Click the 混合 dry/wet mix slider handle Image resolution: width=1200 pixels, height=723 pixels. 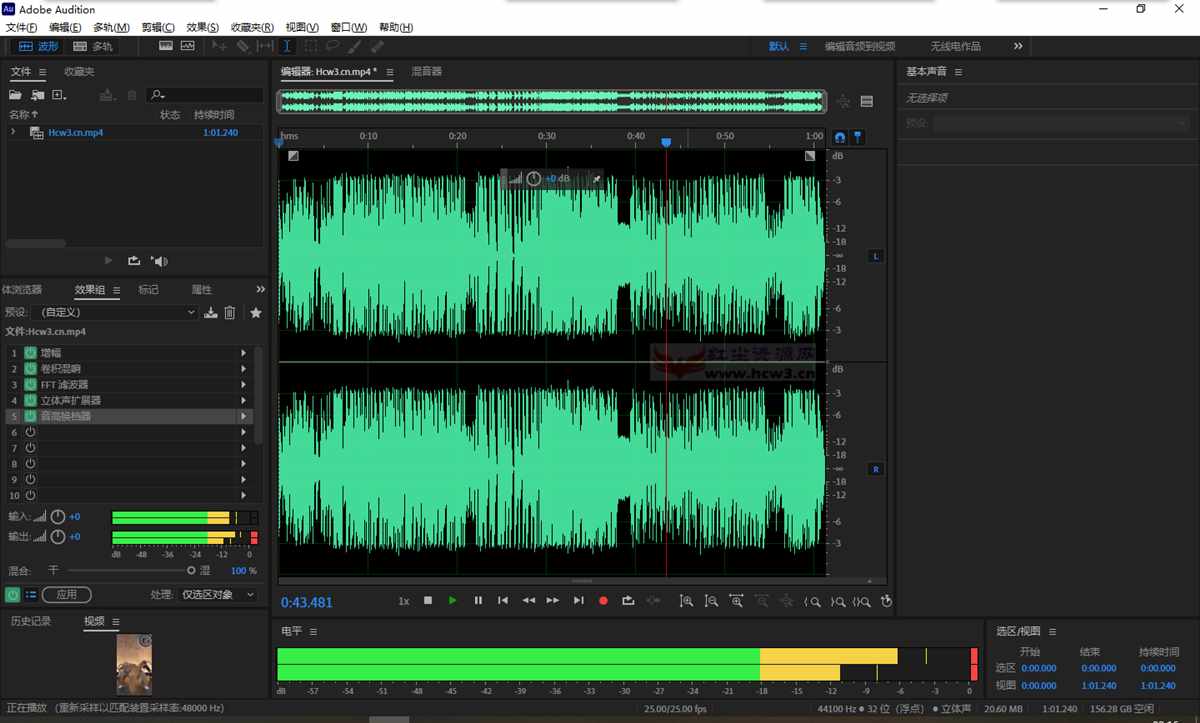tap(191, 570)
